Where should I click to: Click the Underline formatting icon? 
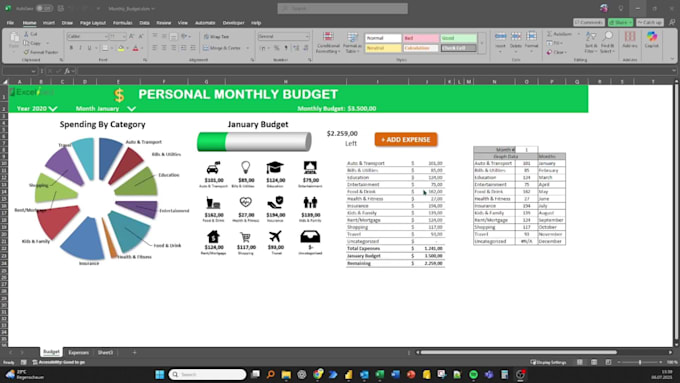click(89, 48)
